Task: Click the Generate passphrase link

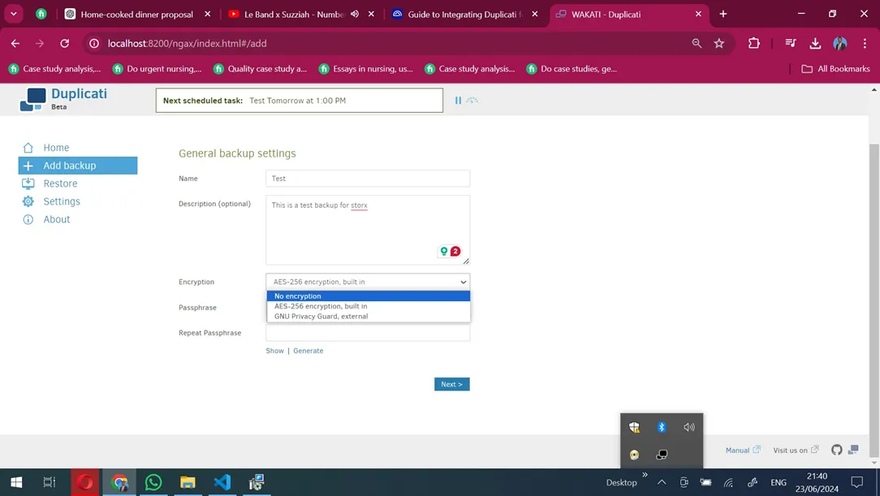Action: pyautogui.click(x=308, y=351)
